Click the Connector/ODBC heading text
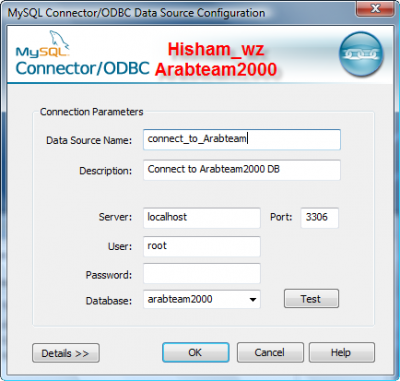The height and width of the screenshot is (381, 400). (82, 68)
